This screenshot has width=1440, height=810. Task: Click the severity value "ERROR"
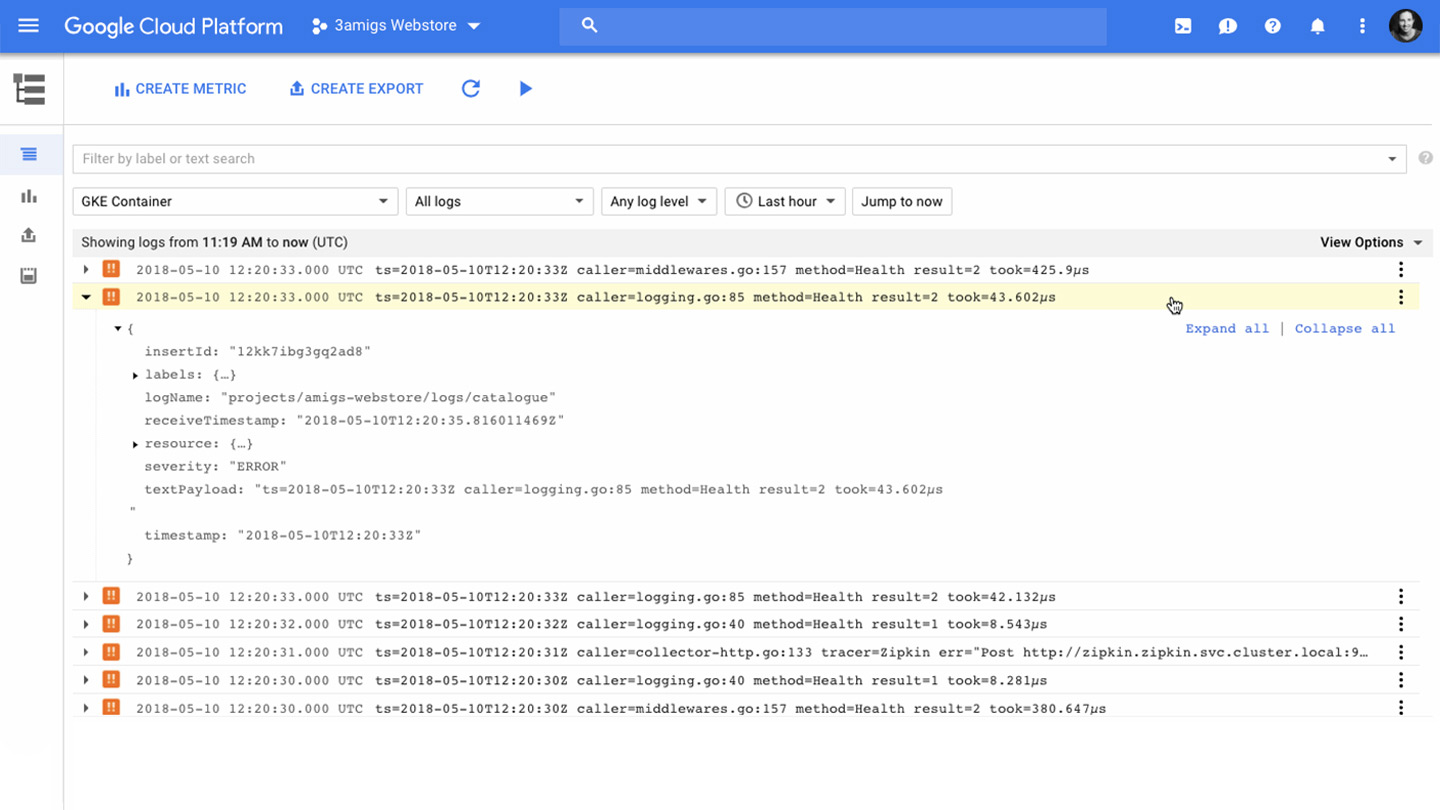pos(258,467)
